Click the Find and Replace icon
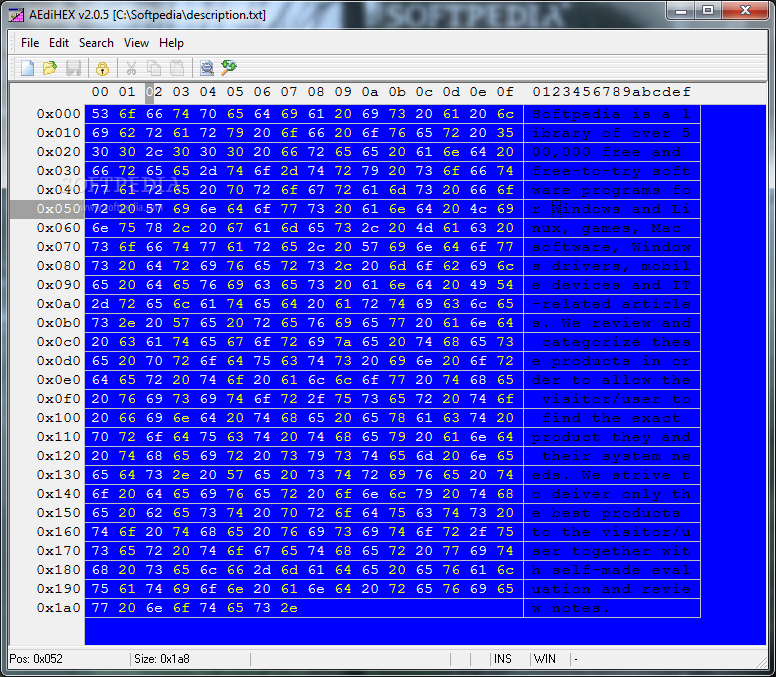Viewport: 776px width, 677px height. 229,68
